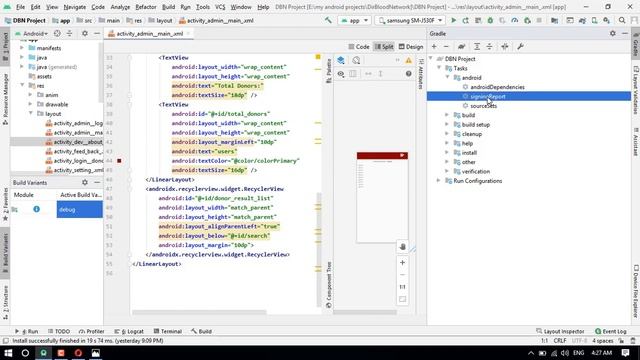Expand the build tasks group in Gradle

447,115
